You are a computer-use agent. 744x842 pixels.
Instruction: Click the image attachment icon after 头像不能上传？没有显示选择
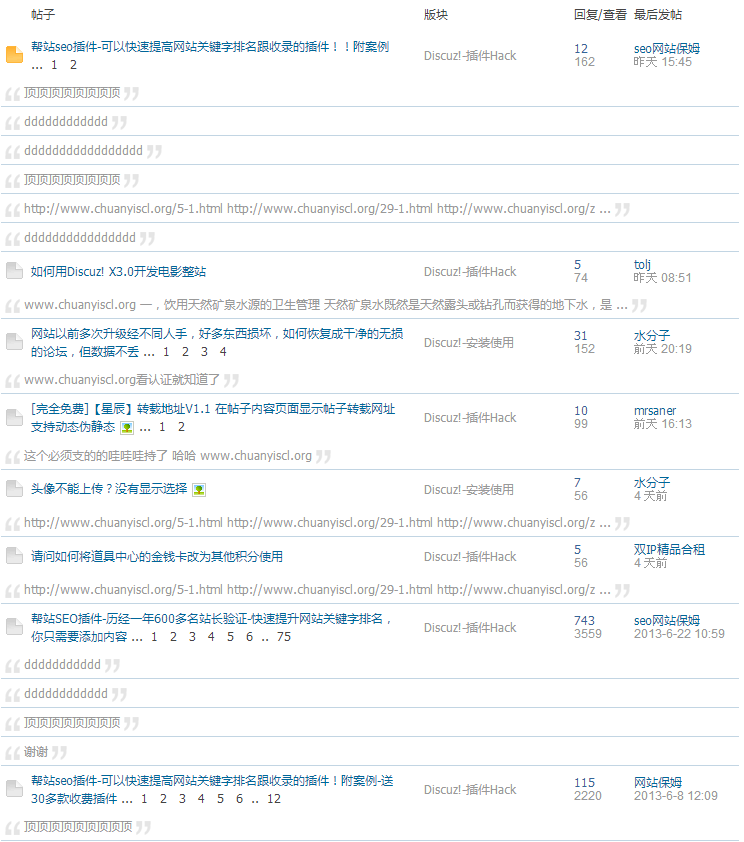pyautogui.click(x=199, y=490)
